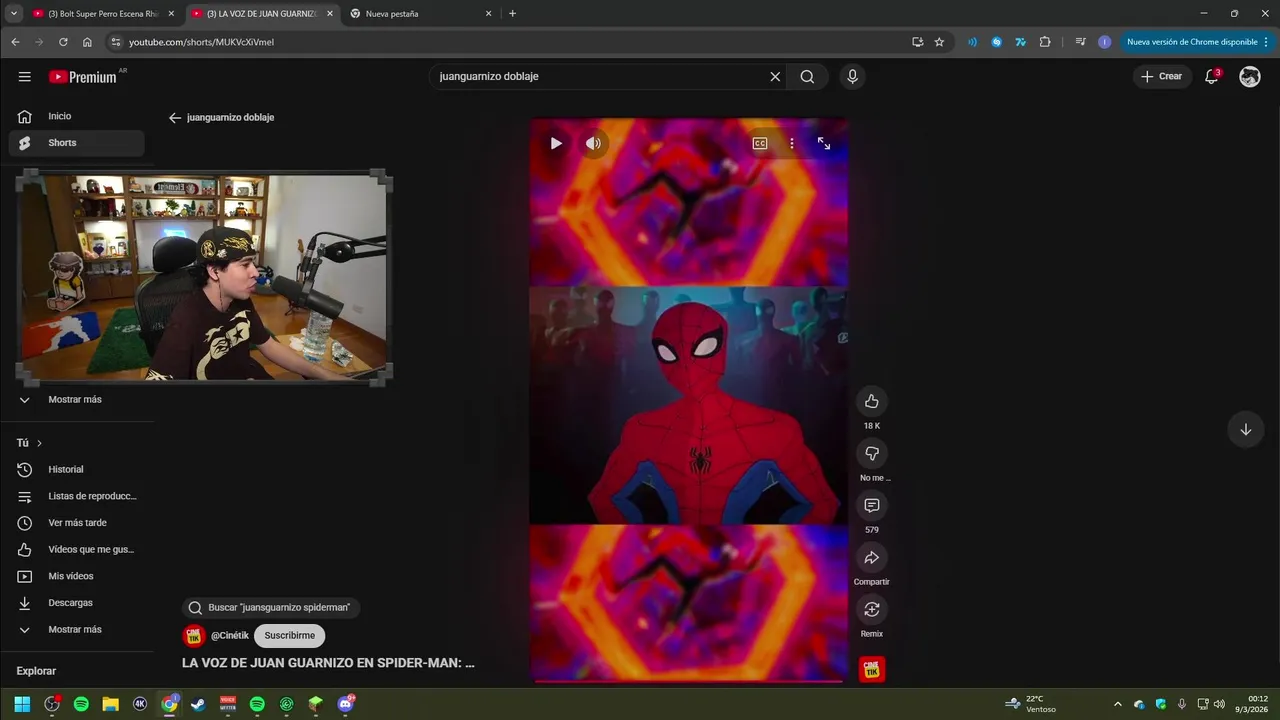Expand the Tú section chevron

[39, 443]
